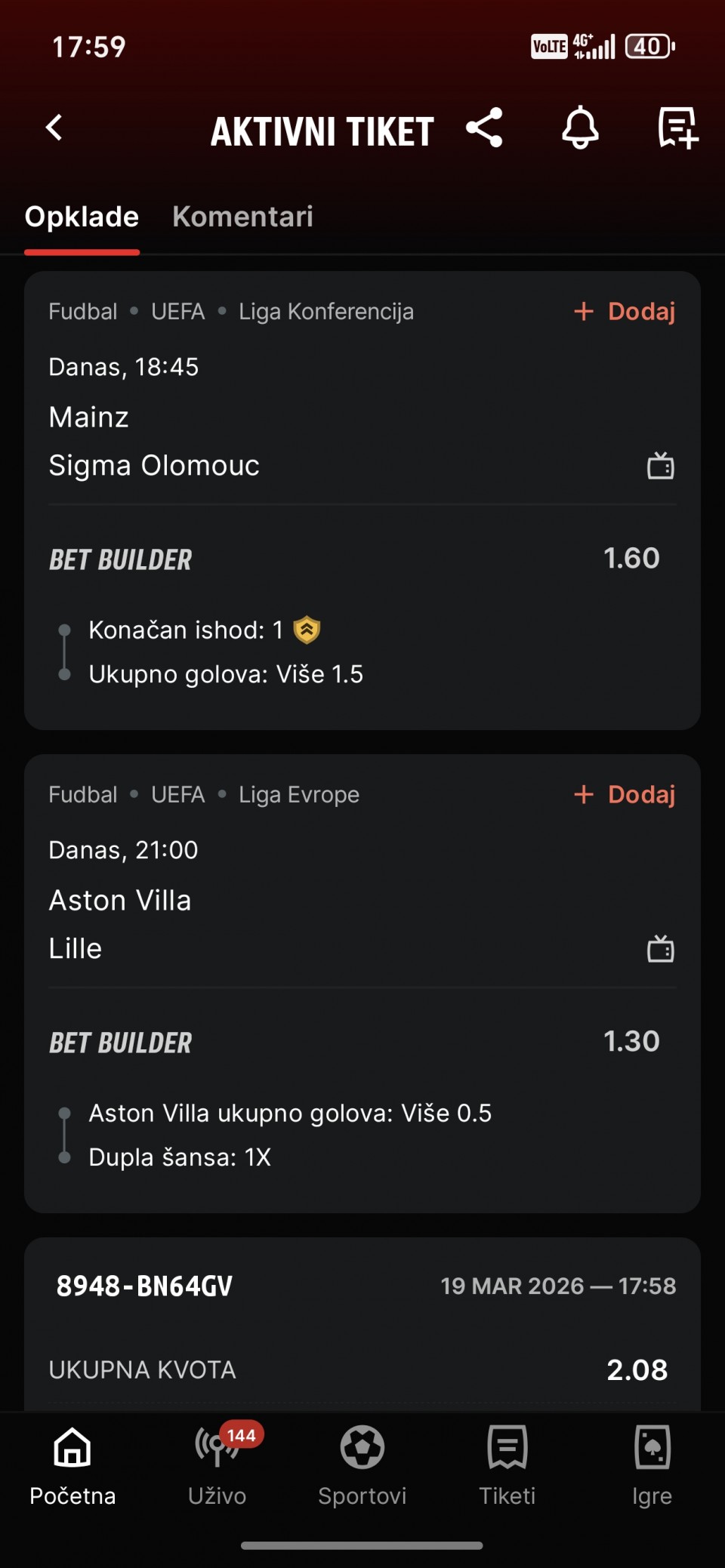The height and width of the screenshot is (1568, 725).
Task: Tap the add-ticket icon in header
Action: click(x=677, y=128)
